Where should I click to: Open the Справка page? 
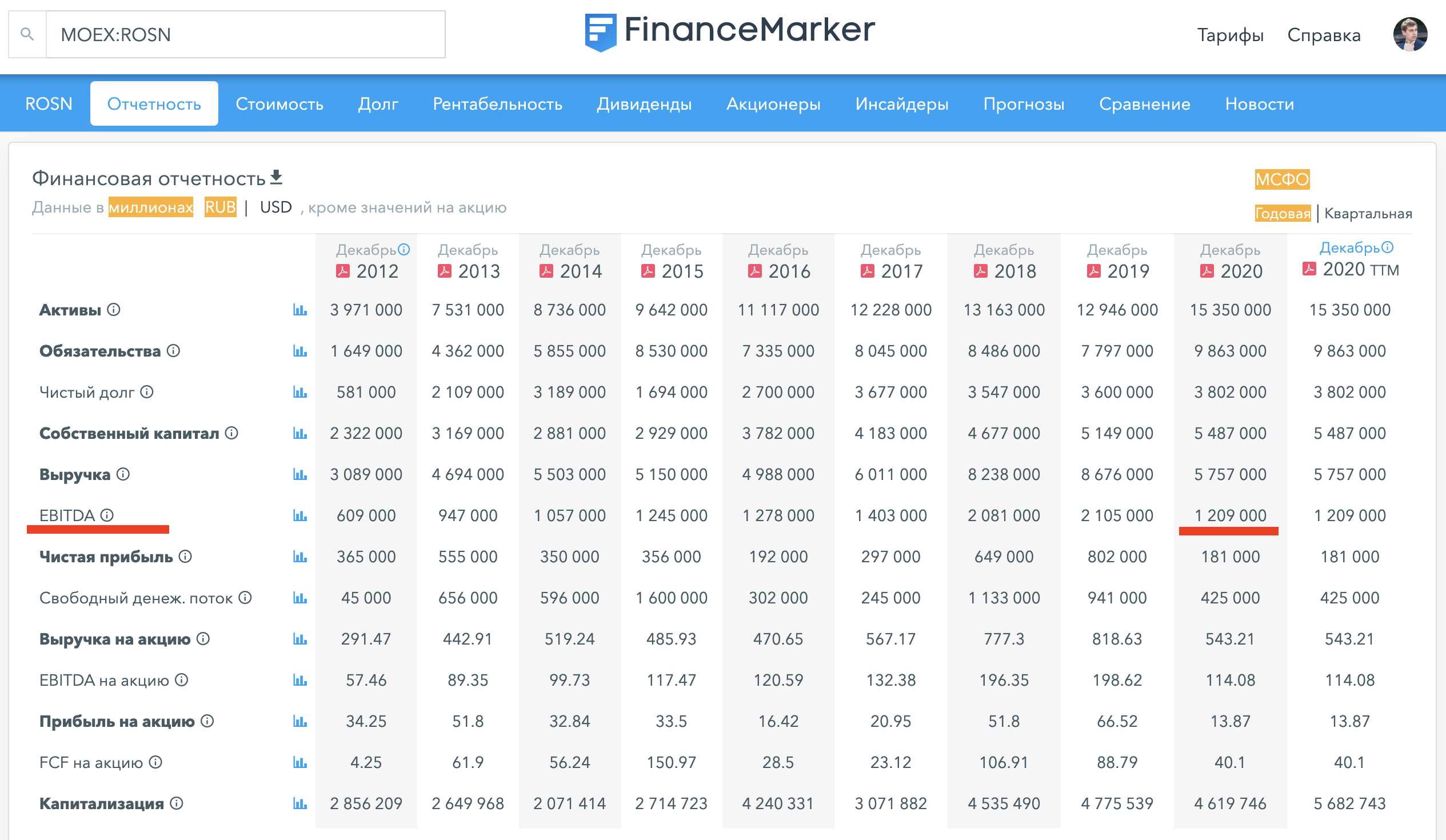pos(1324,35)
